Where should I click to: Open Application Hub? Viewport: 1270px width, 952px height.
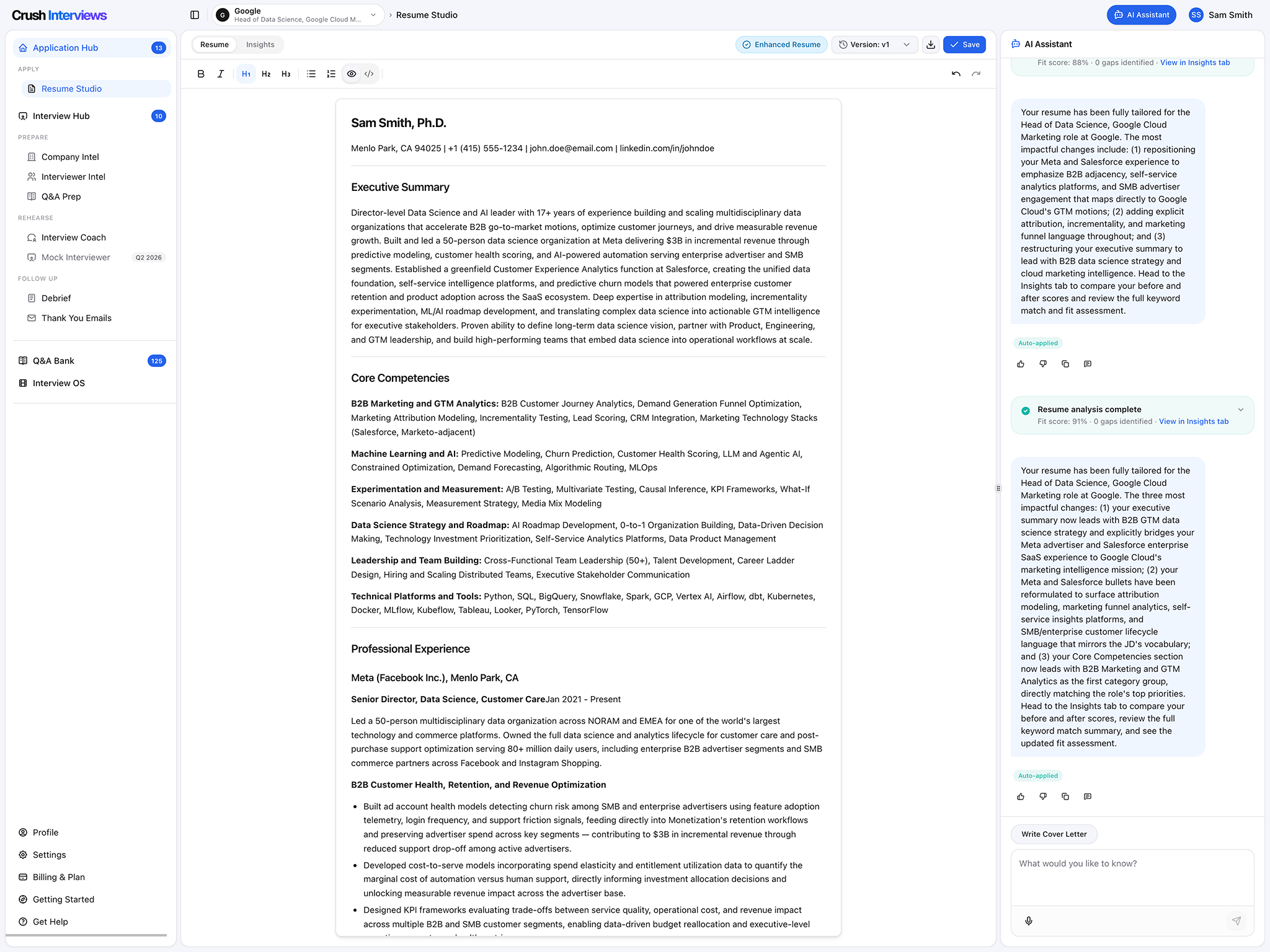pyautogui.click(x=92, y=48)
